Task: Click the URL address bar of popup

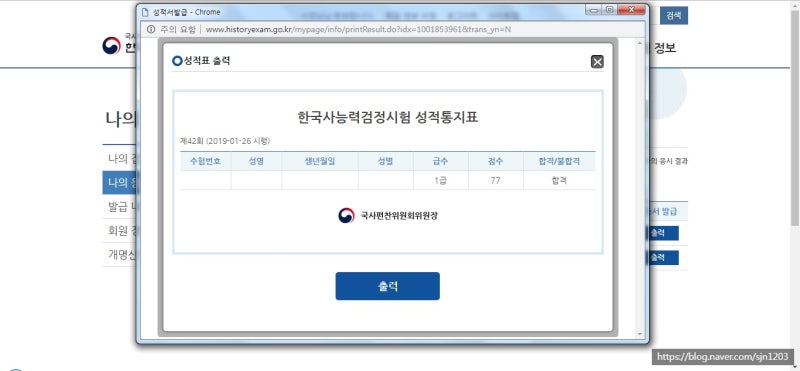Action: point(358,29)
